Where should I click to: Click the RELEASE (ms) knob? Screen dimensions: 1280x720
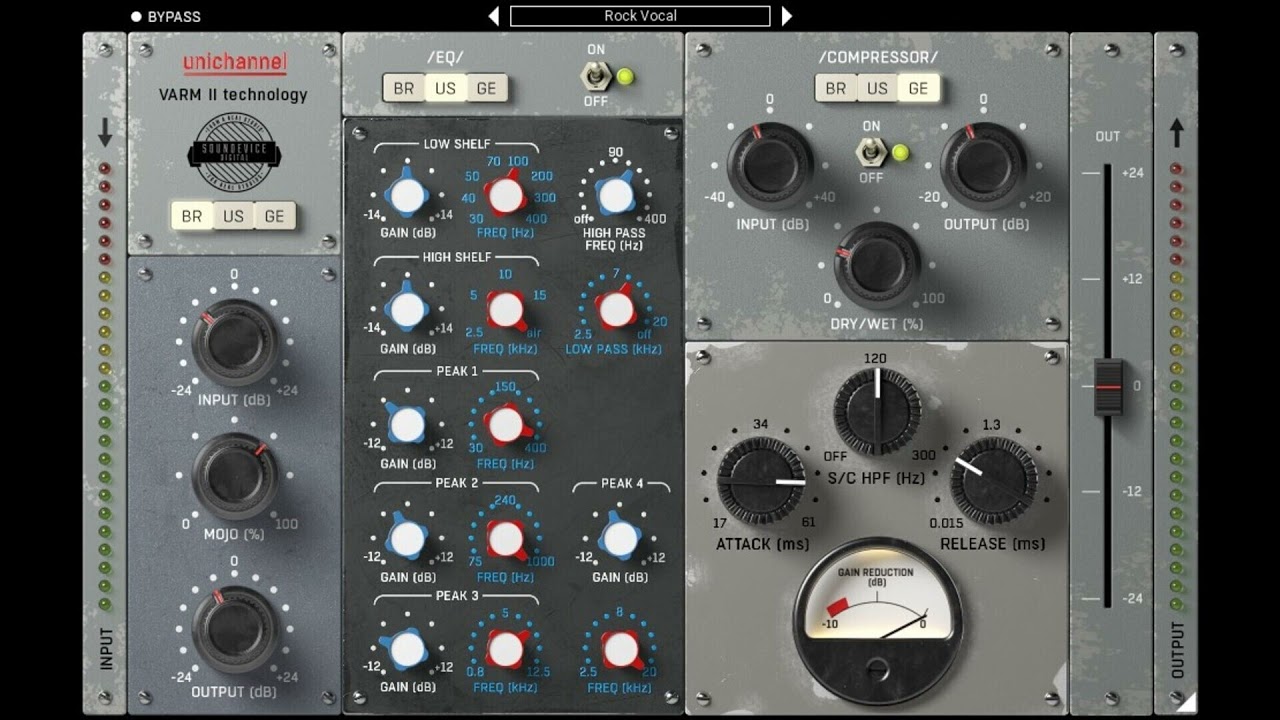(x=993, y=481)
